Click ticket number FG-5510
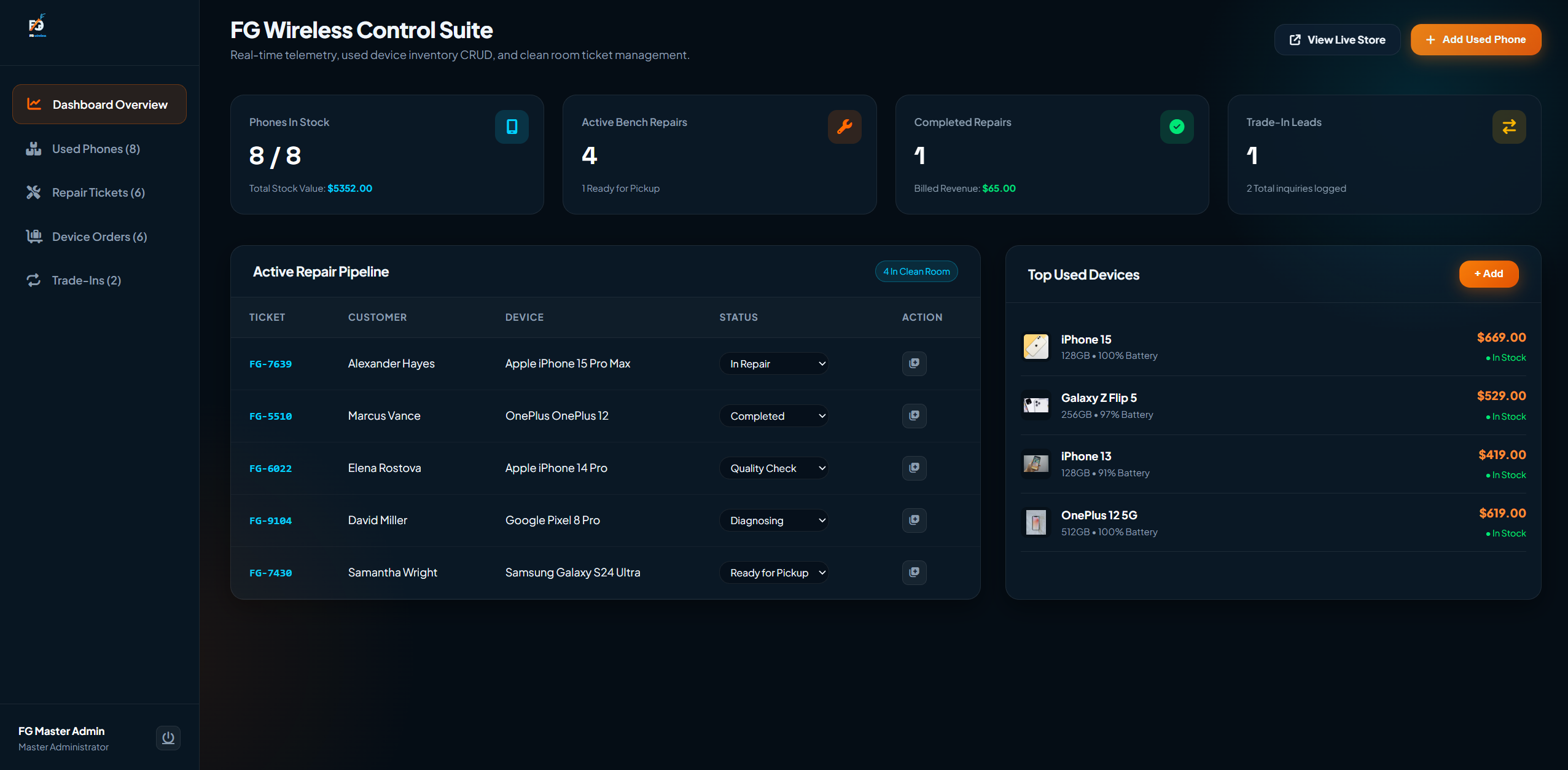1568x770 pixels. [270, 417]
